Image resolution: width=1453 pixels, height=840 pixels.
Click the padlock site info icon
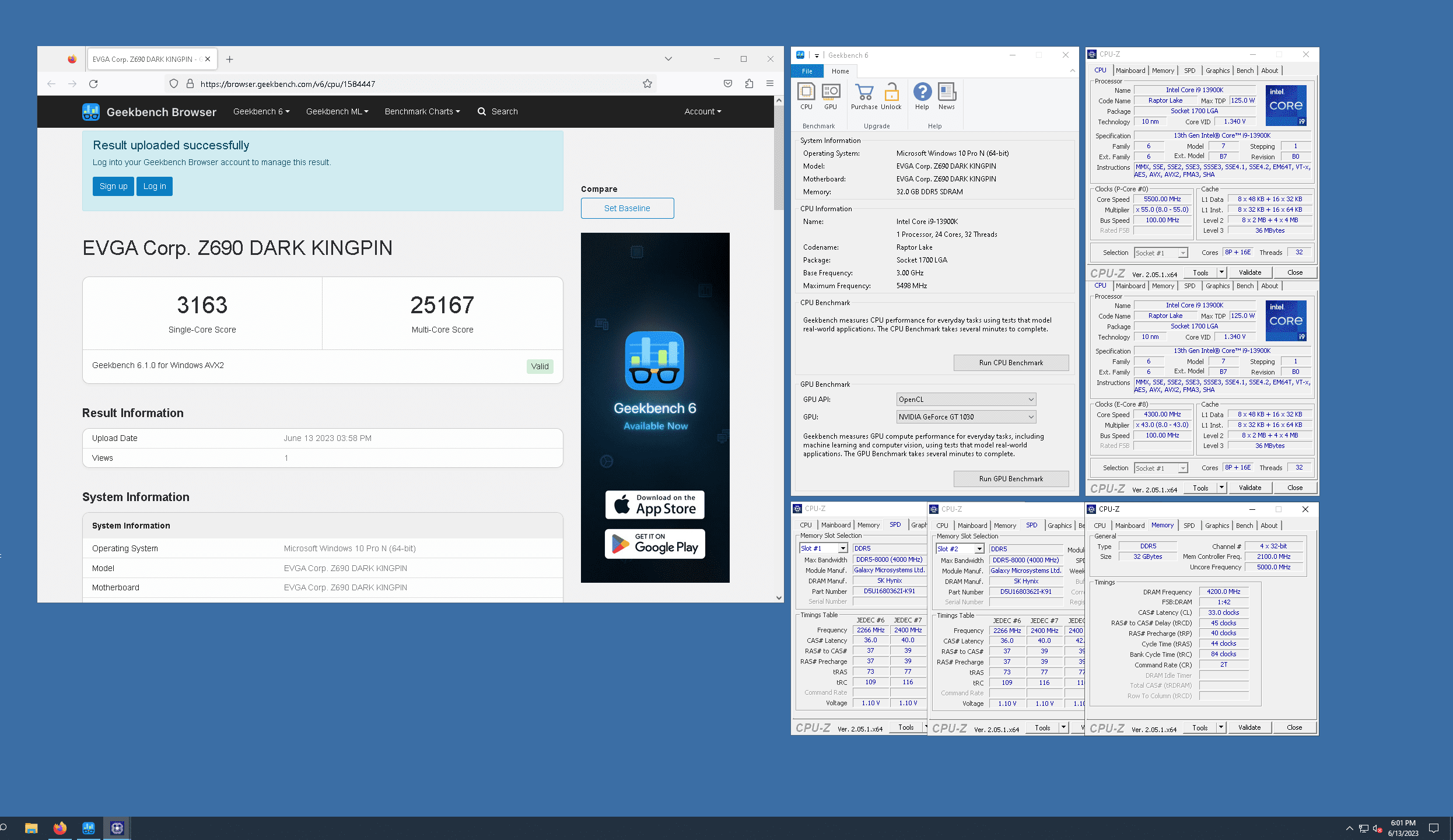(x=190, y=84)
